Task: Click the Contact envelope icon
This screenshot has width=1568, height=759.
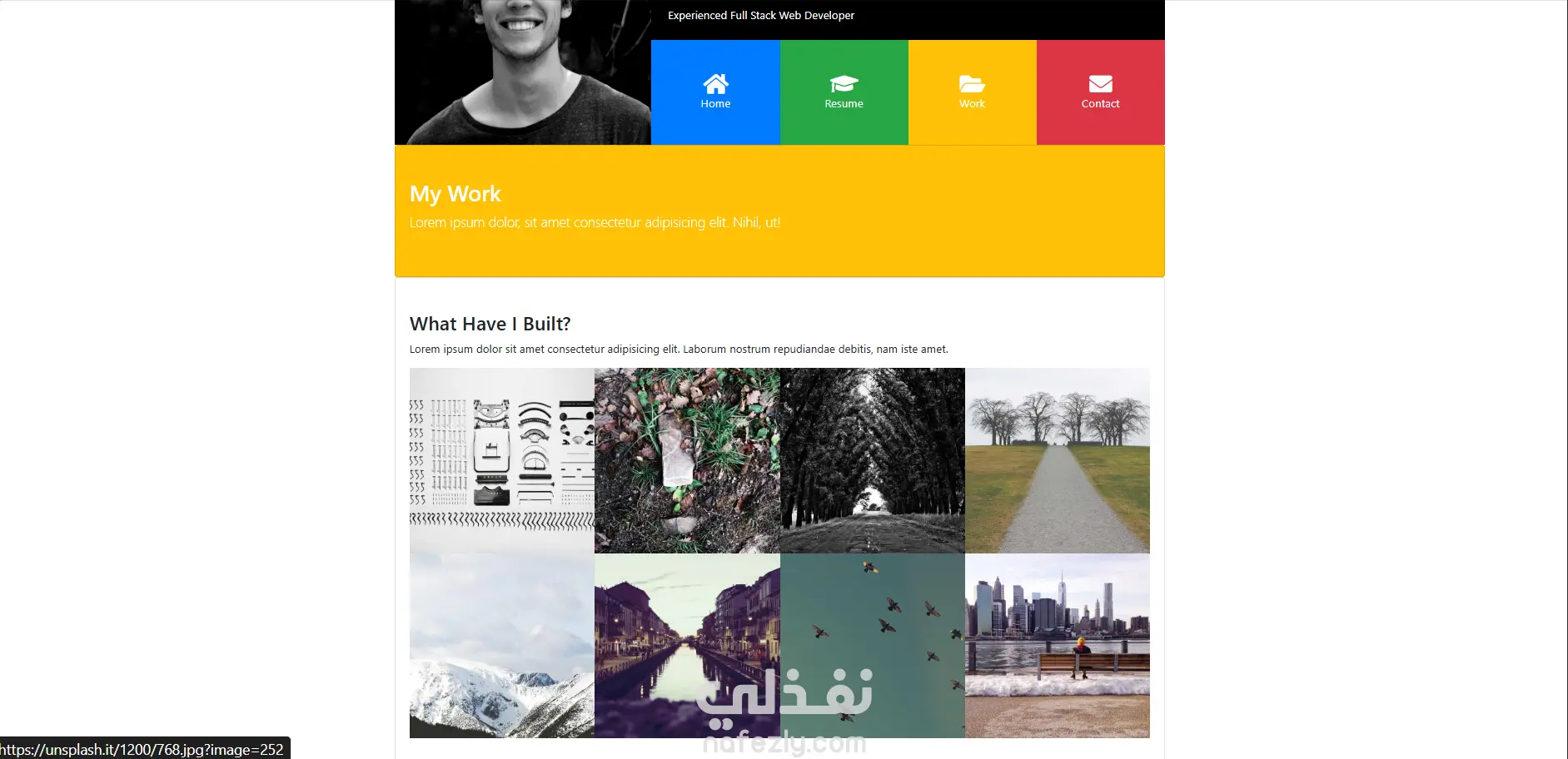Action: pyautogui.click(x=1100, y=84)
